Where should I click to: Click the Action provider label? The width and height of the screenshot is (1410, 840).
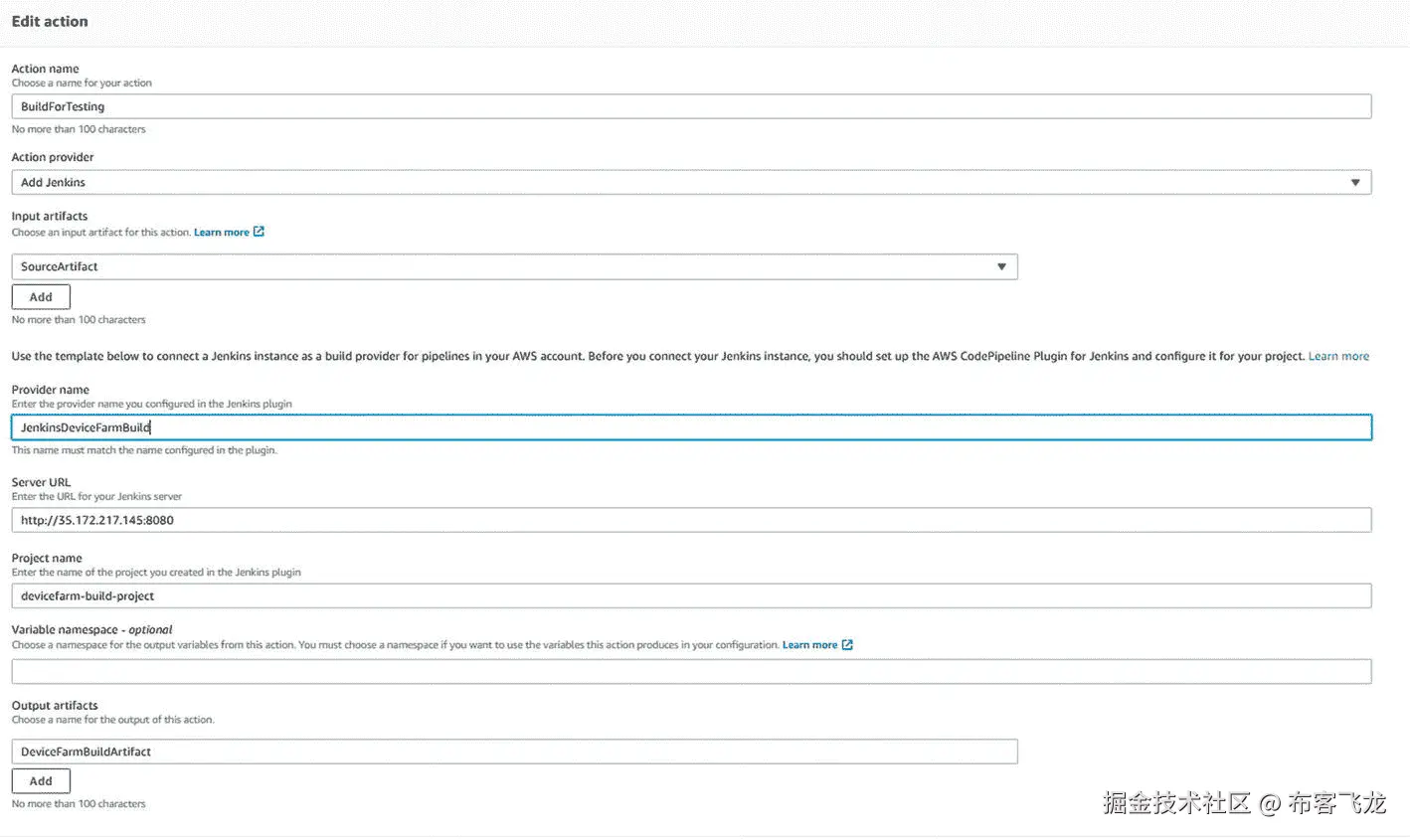[x=53, y=157]
